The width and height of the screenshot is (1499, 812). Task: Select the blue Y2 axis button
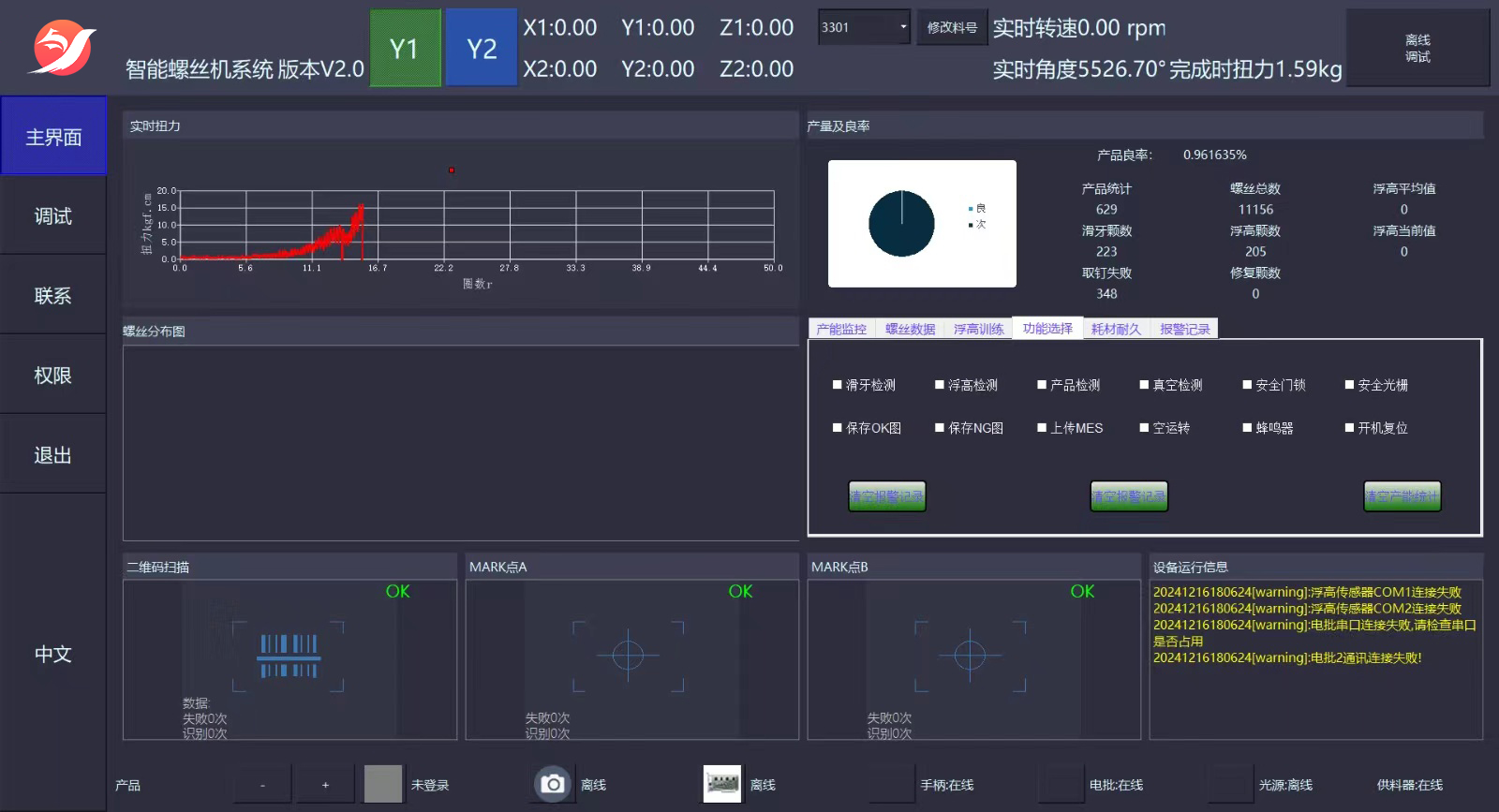coord(482,49)
